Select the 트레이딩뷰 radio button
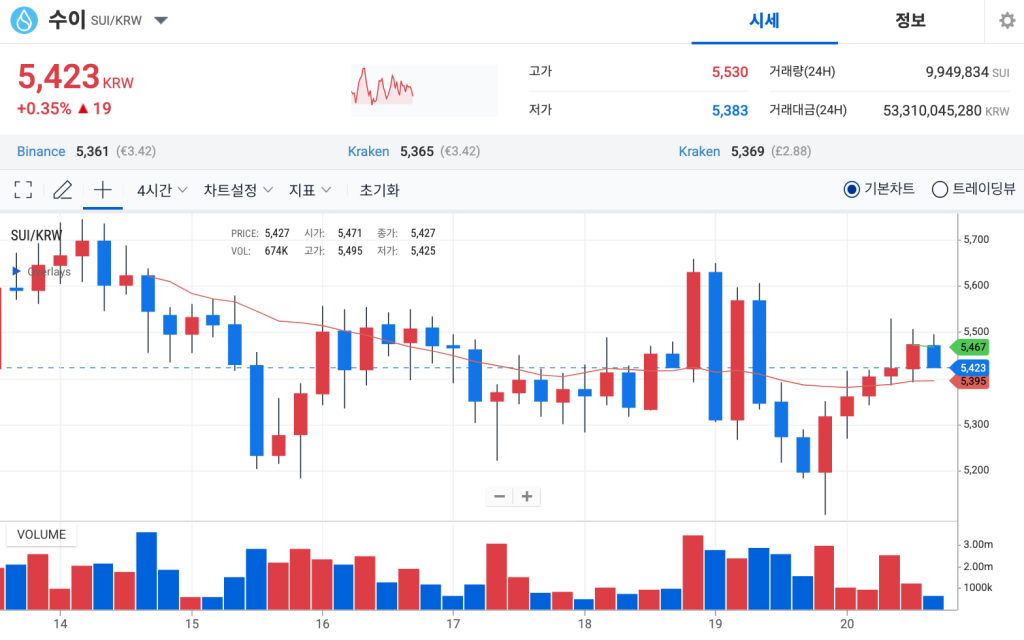1024x640 pixels. 940,189
